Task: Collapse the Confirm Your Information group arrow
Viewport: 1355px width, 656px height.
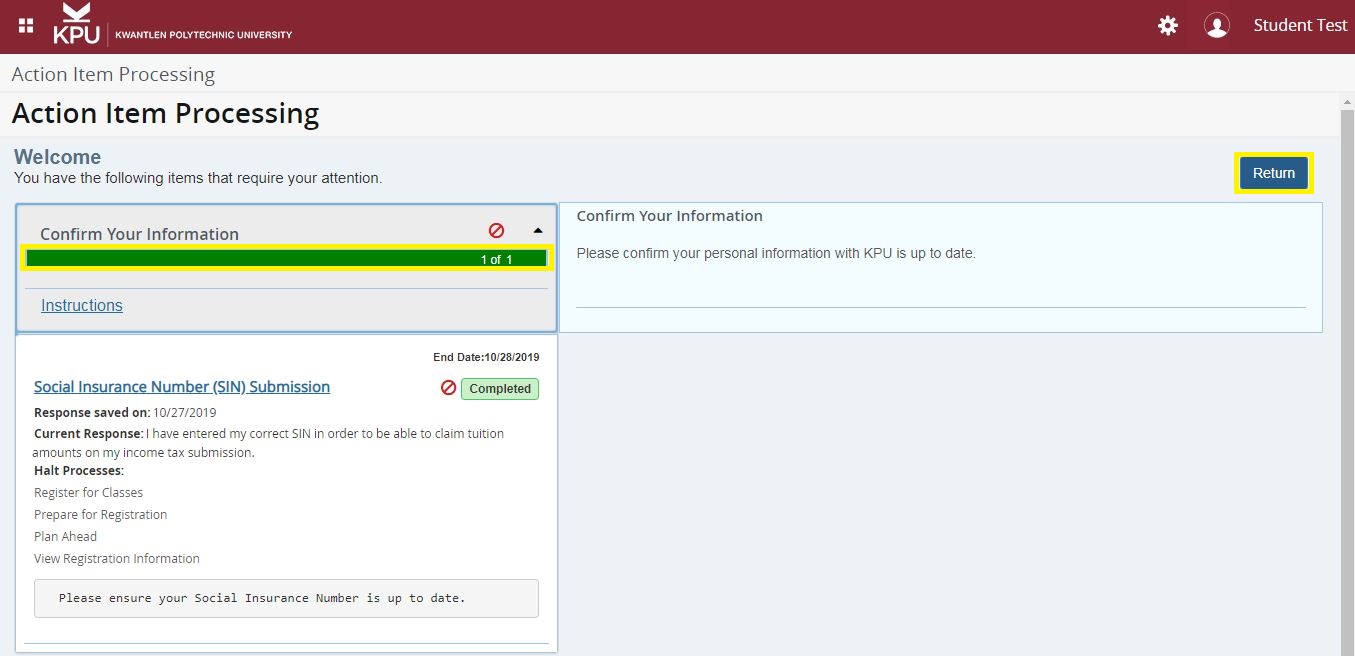Action: pyautogui.click(x=538, y=230)
